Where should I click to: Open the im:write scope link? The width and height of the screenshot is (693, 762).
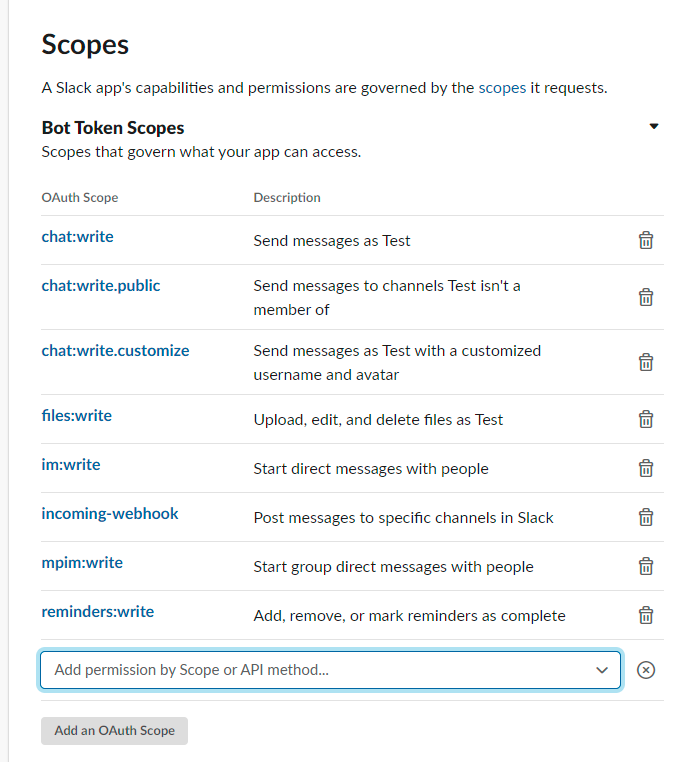[x=71, y=465]
